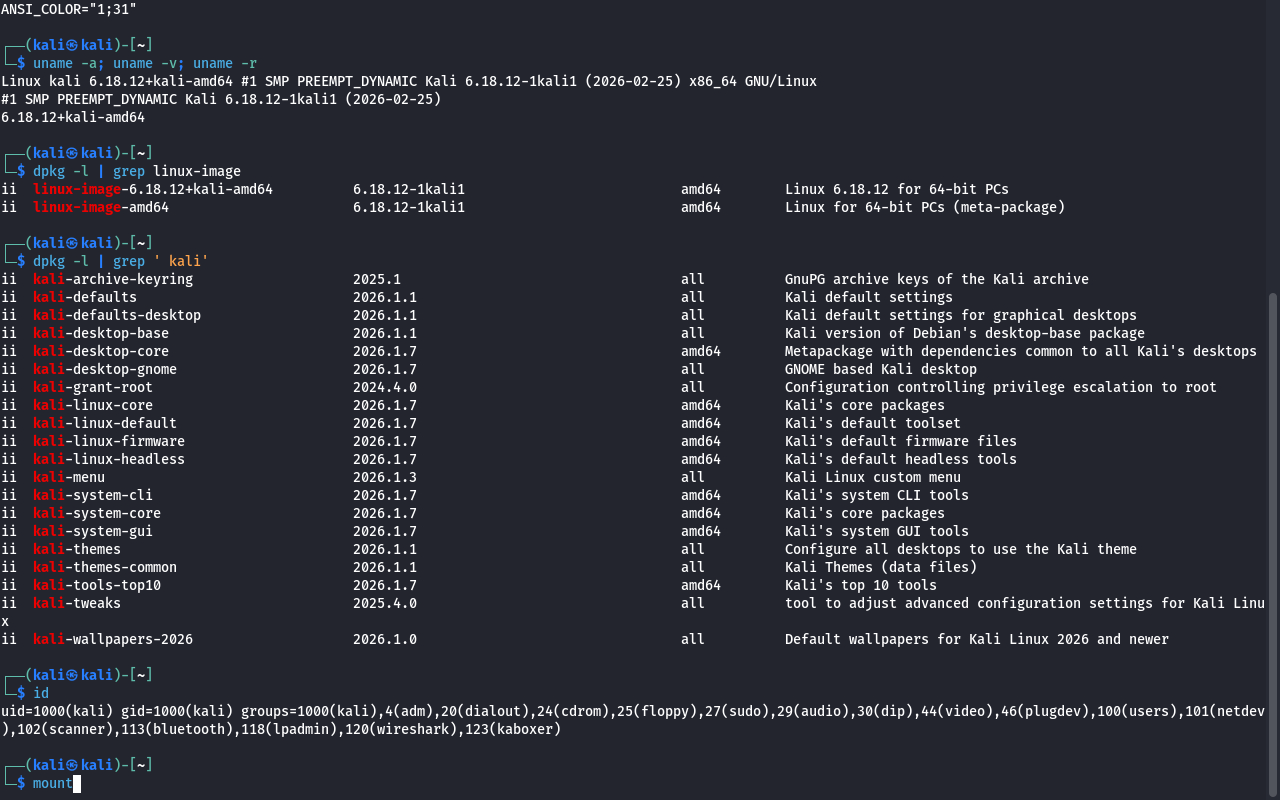Click the uid=1000(kali) output text
This screenshot has height=800, width=1280.
point(56,711)
